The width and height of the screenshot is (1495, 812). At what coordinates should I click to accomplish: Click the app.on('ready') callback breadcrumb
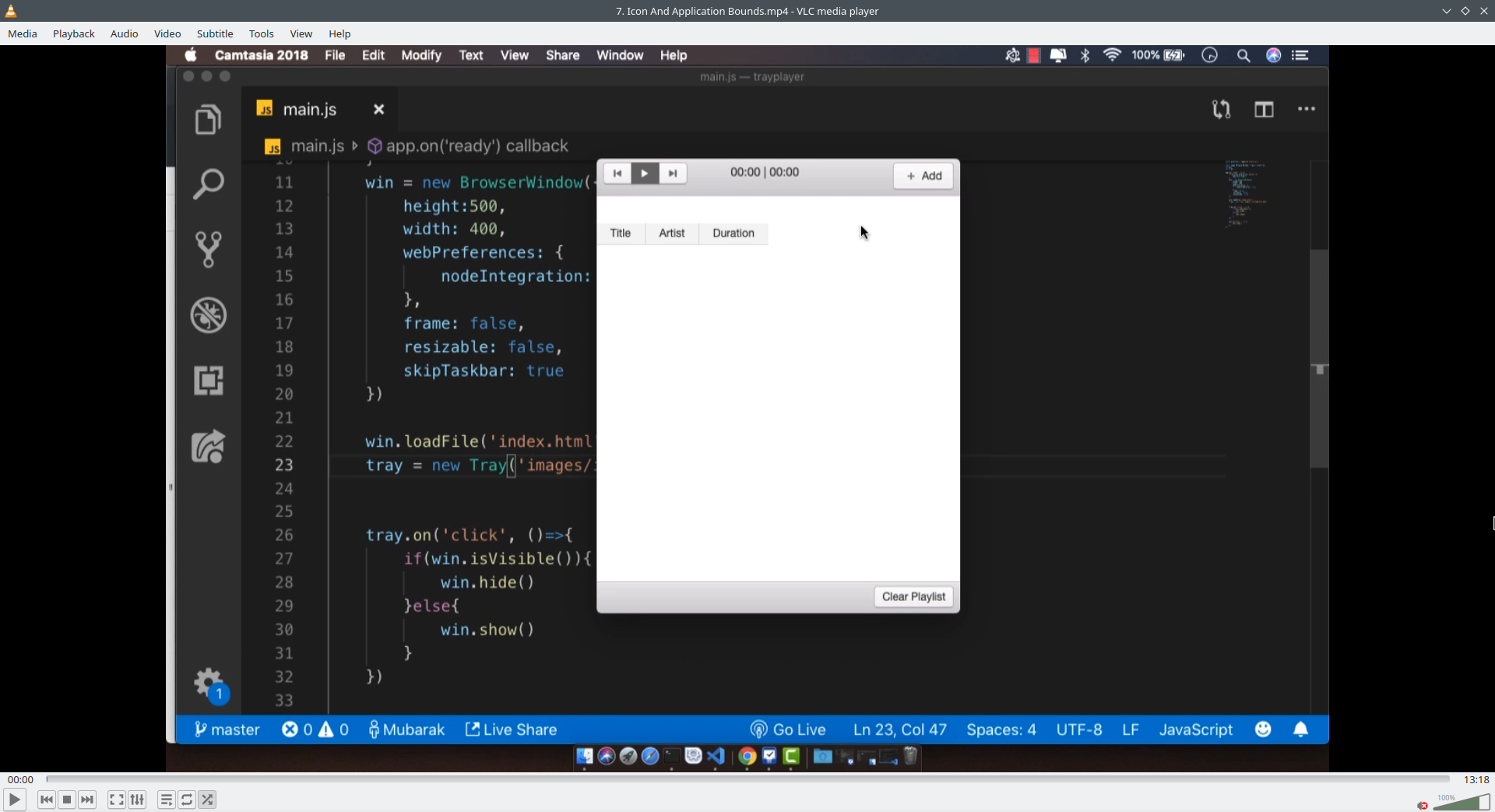pos(468,146)
